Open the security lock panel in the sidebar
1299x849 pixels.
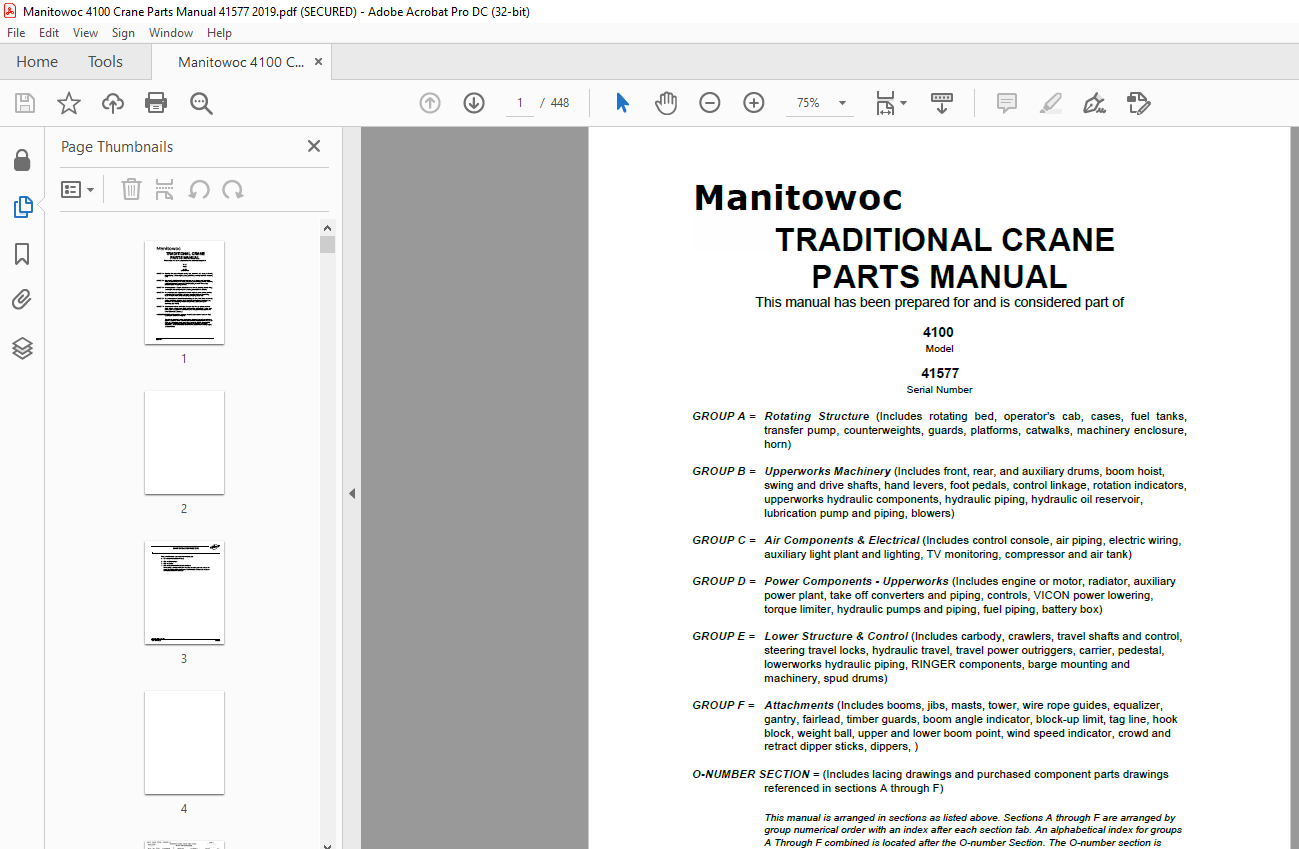pos(22,160)
